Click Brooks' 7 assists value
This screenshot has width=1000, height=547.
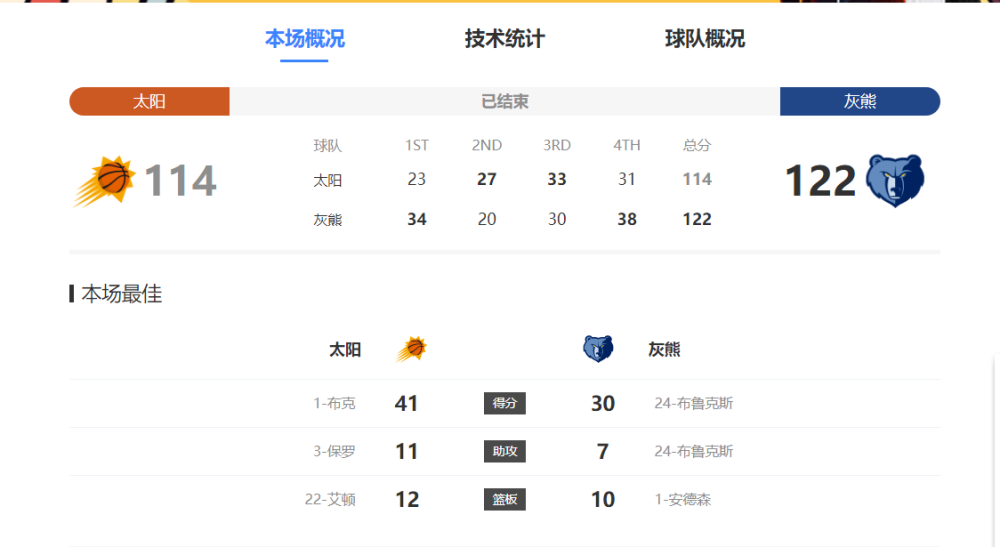[x=603, y=451]
